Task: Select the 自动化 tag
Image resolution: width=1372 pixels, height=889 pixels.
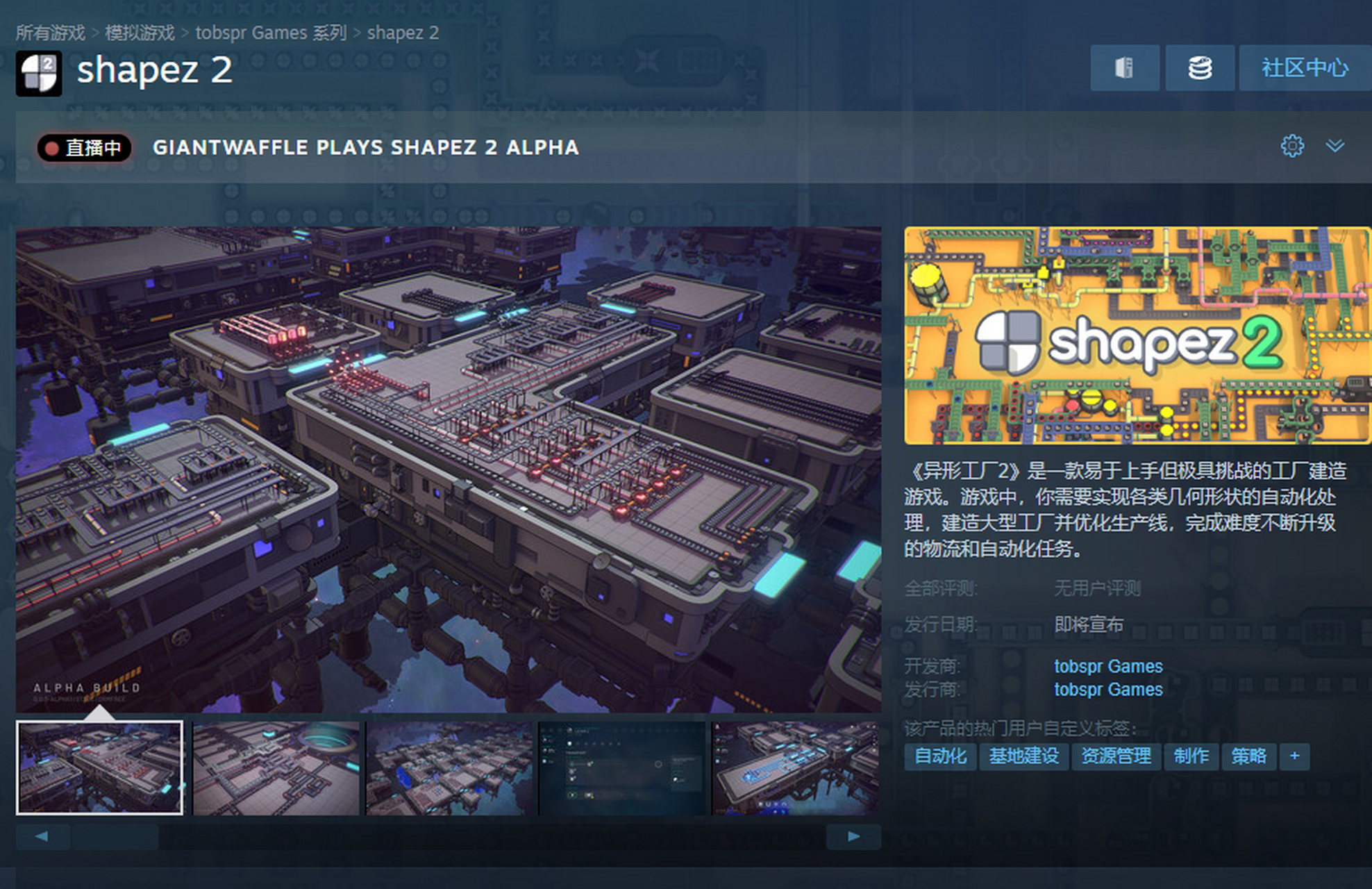Action: click(x=939, y=756)
